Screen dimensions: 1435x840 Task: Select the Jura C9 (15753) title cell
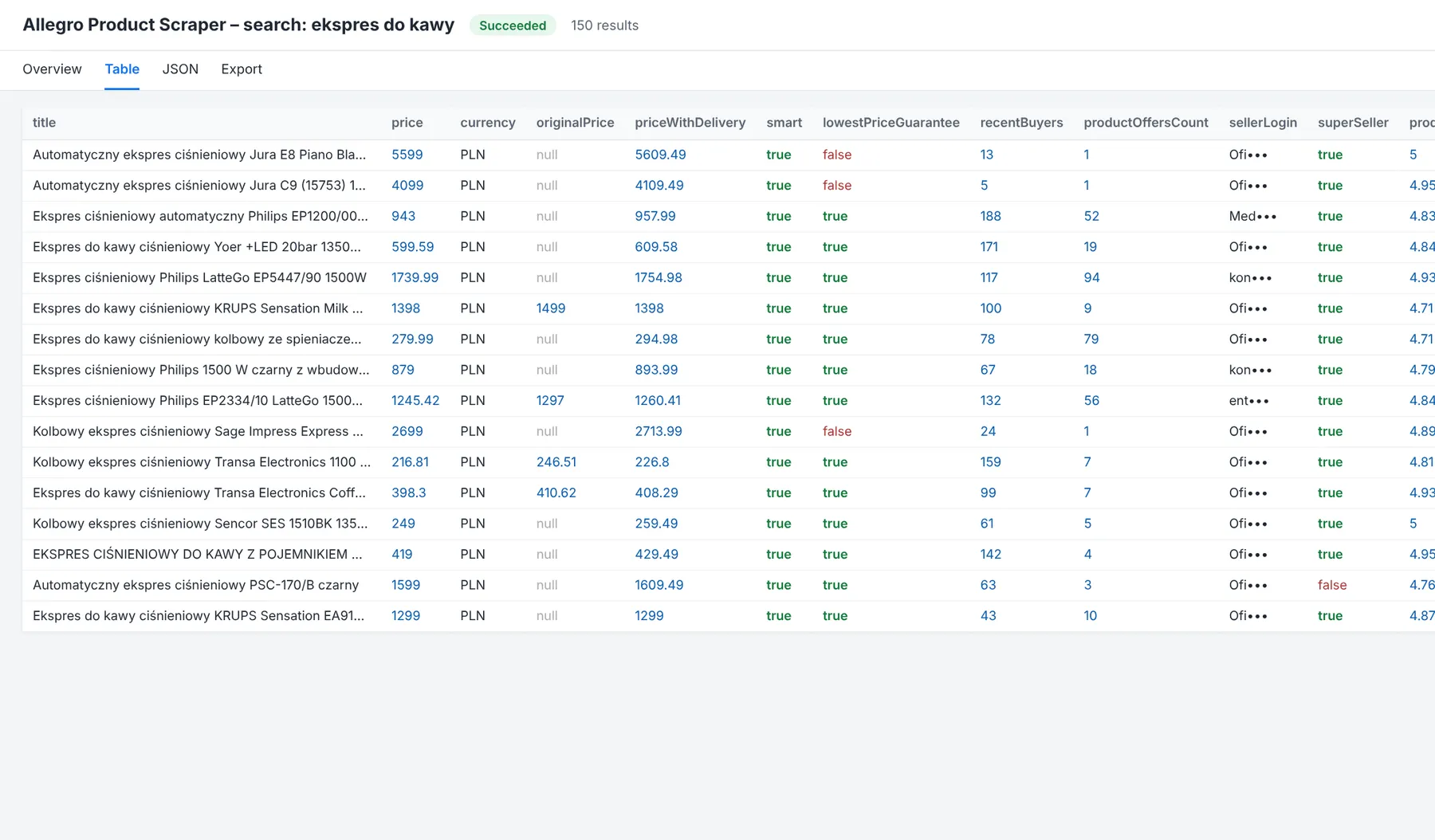click(199, 186)
